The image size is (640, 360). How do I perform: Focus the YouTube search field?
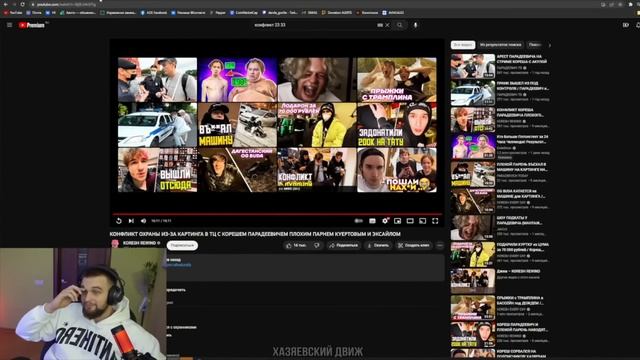314,25
